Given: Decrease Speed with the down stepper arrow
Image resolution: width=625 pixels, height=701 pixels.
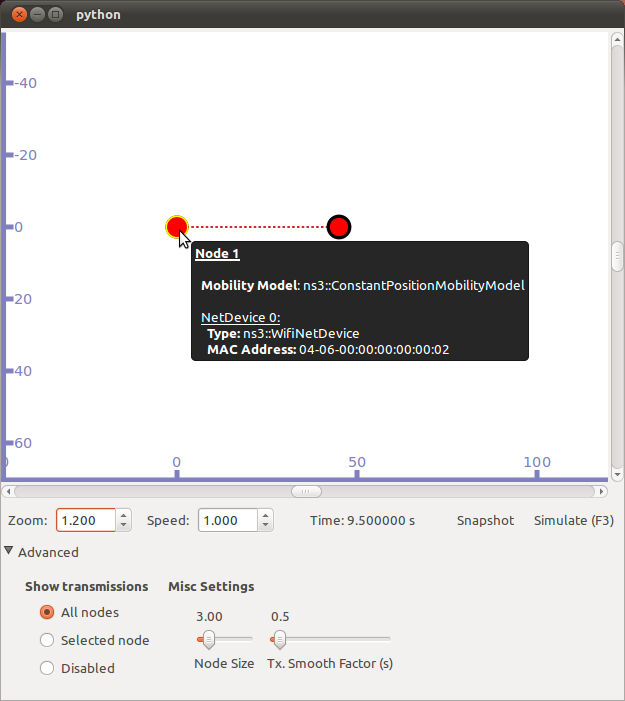Looking at the screenshot, I should tap(266, 526).
